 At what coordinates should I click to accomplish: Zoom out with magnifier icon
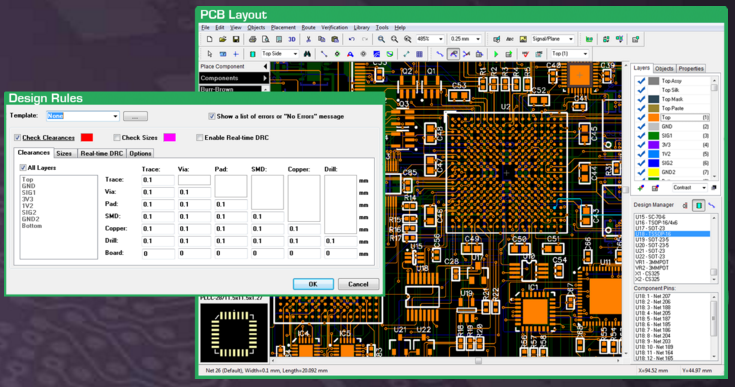tap(394, 39)
